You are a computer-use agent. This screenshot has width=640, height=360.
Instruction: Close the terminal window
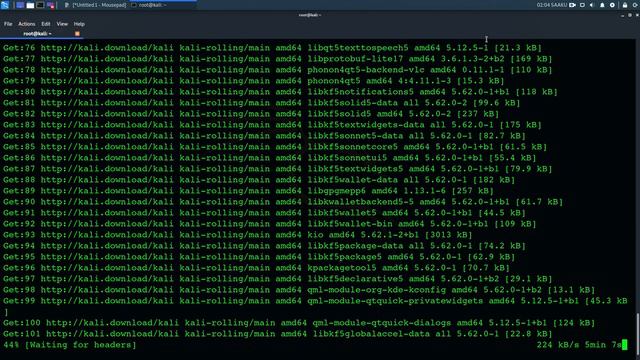(x=637, y=15)
